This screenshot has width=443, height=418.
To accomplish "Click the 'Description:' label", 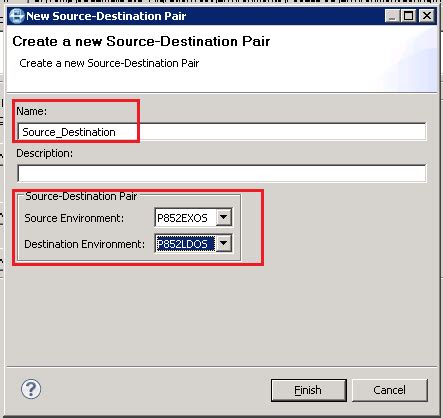I will (45, 153).
